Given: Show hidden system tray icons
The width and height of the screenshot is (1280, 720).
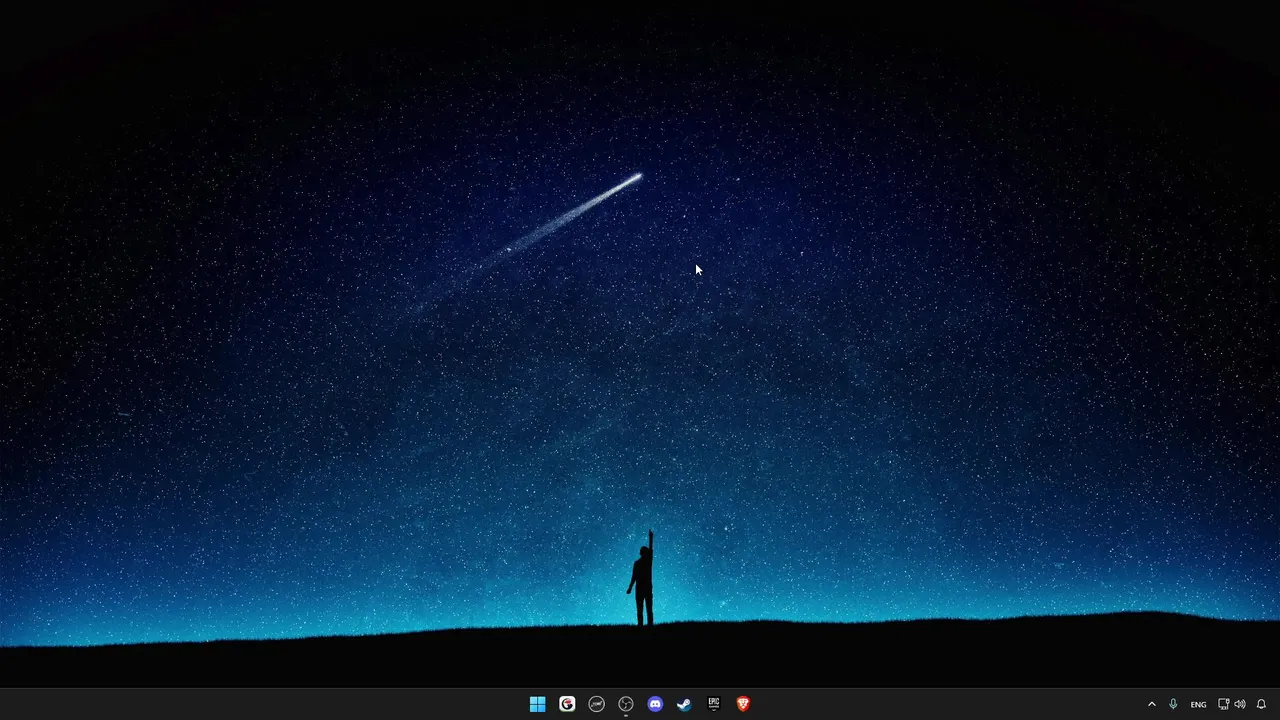Looking at the screenshot, I should pos(1151,704).
